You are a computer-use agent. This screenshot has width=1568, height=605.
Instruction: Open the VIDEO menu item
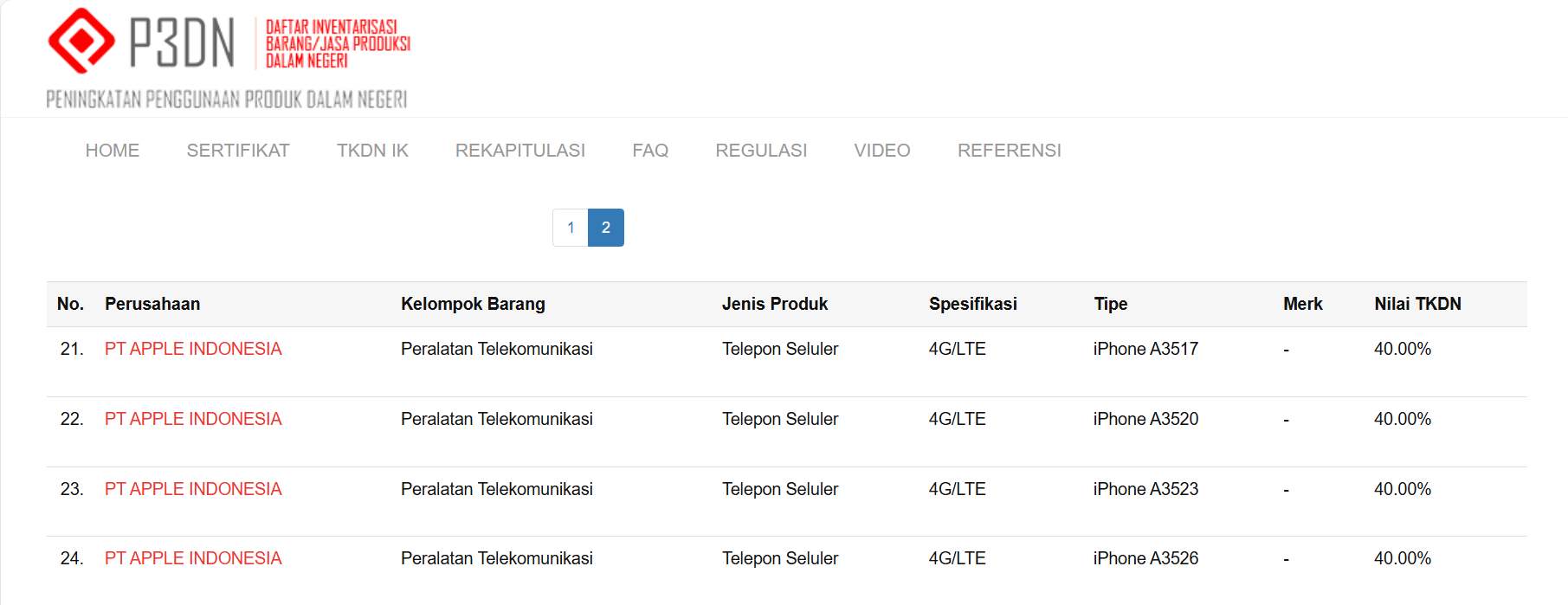(882, 151)
